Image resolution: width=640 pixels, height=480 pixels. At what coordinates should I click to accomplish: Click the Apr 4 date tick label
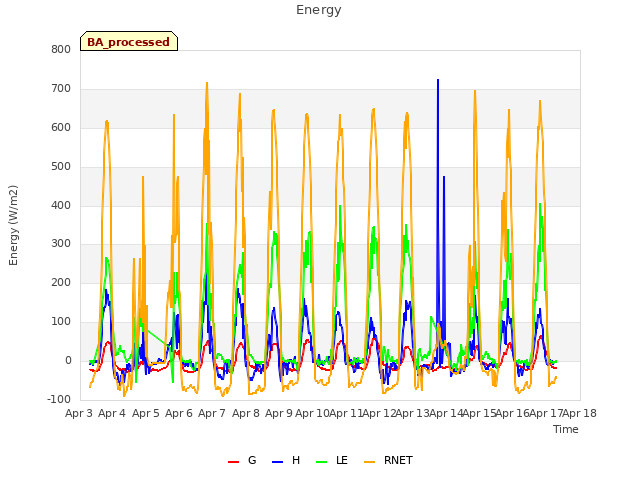click(112, 413)
